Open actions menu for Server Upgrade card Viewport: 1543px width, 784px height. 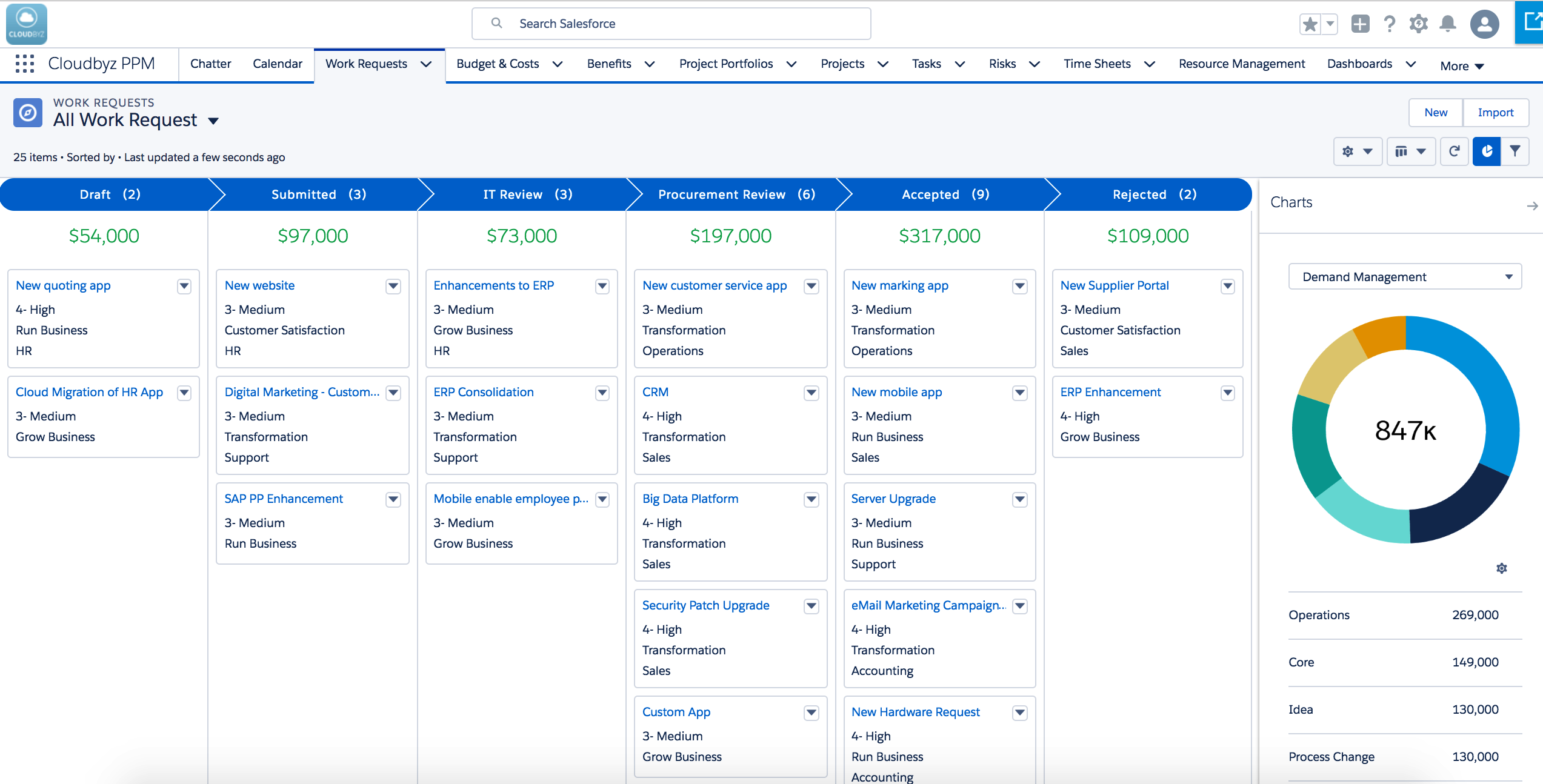click(x=1021, y=499)
